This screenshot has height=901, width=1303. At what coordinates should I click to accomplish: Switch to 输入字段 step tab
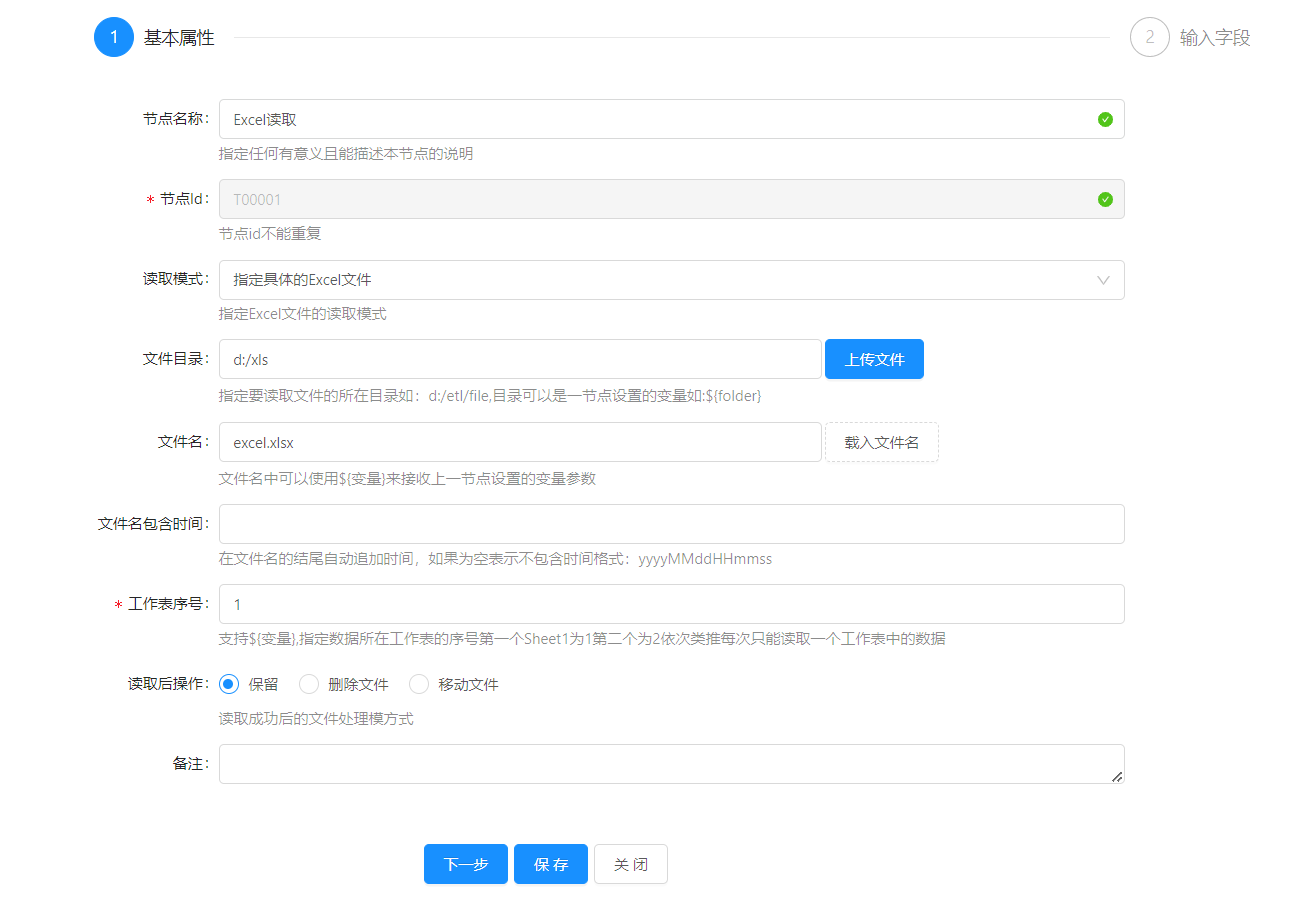[1214, 38]
